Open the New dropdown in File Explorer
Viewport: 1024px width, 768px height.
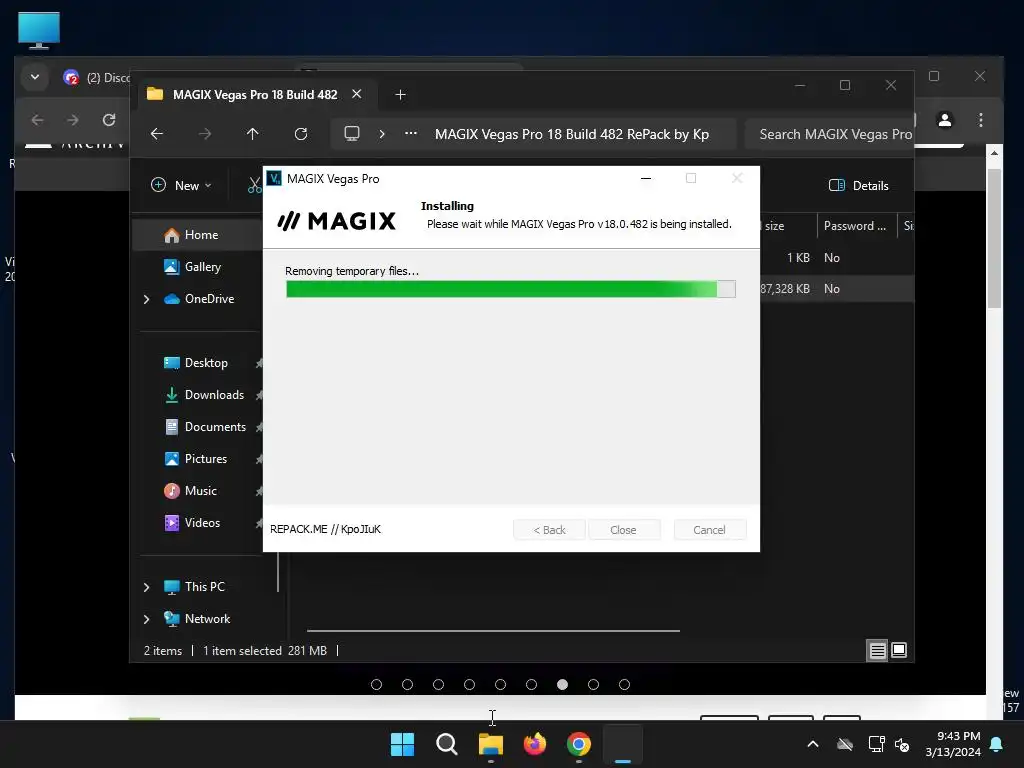tap(182, 185)
